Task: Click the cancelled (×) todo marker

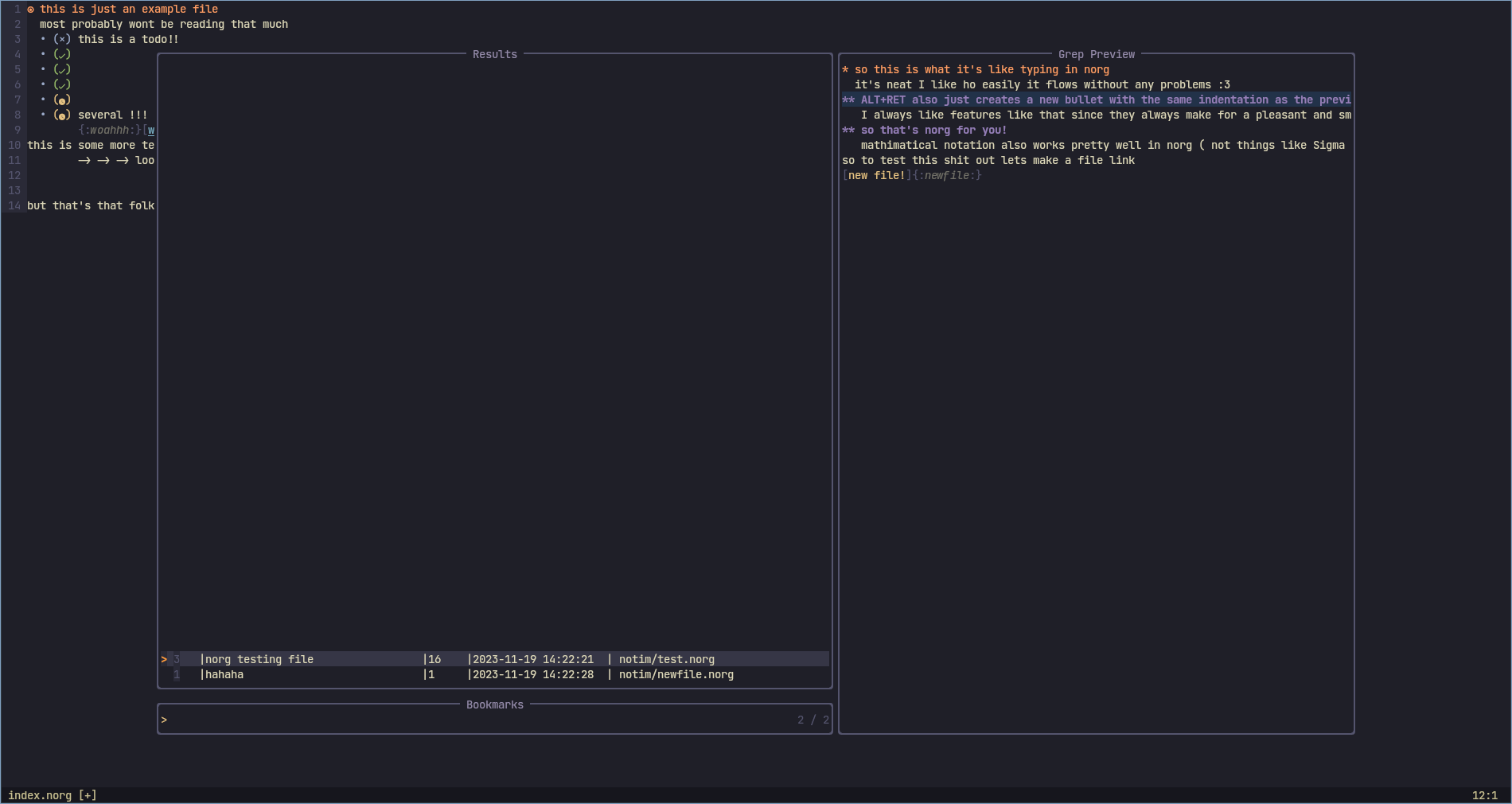Action: click(x=62, y=39)
